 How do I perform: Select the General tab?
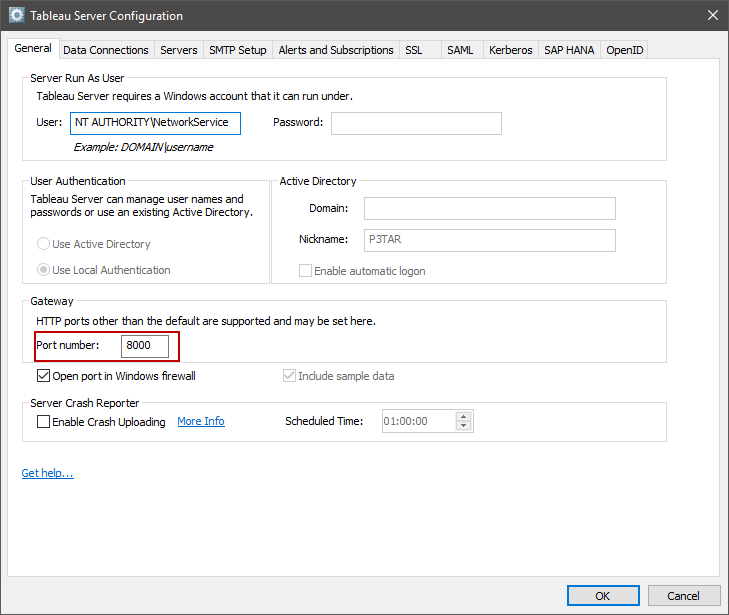coord(33,48)
